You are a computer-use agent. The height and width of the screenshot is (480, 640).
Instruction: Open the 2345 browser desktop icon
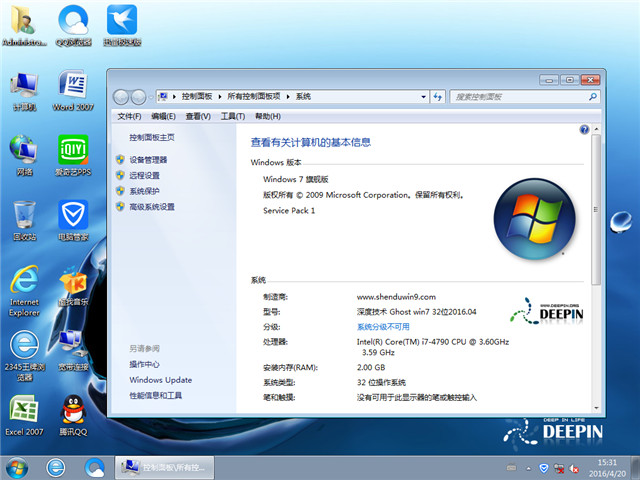click(x=24, y=356)
